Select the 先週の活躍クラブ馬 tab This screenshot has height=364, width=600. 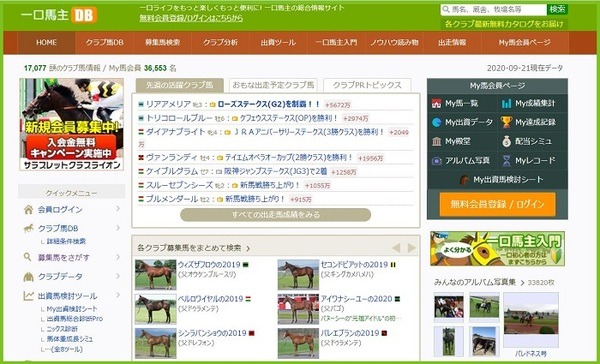click(179, 85)
